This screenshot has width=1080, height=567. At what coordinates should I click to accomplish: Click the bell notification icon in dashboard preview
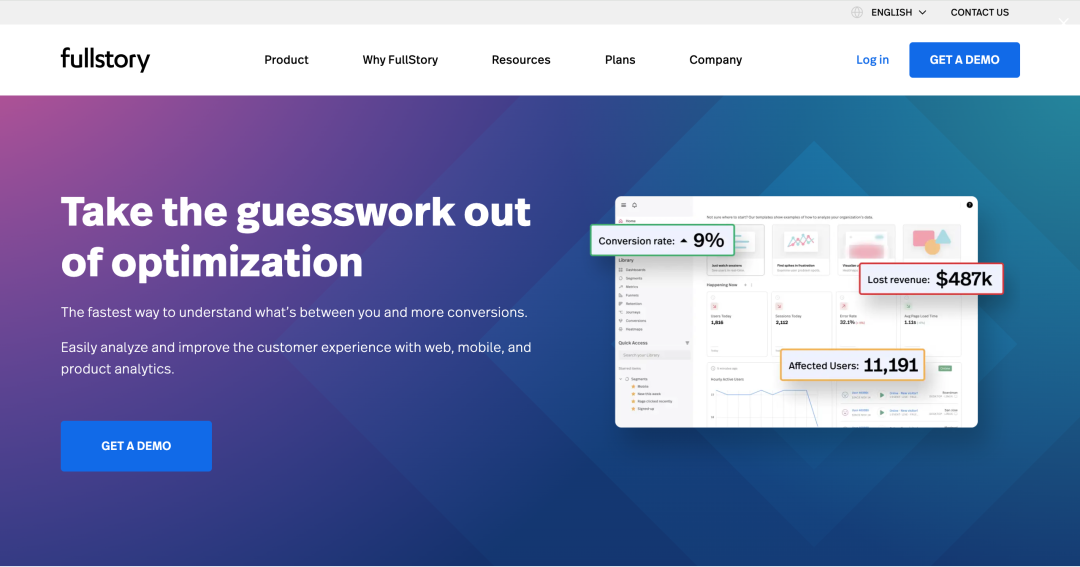634,205
